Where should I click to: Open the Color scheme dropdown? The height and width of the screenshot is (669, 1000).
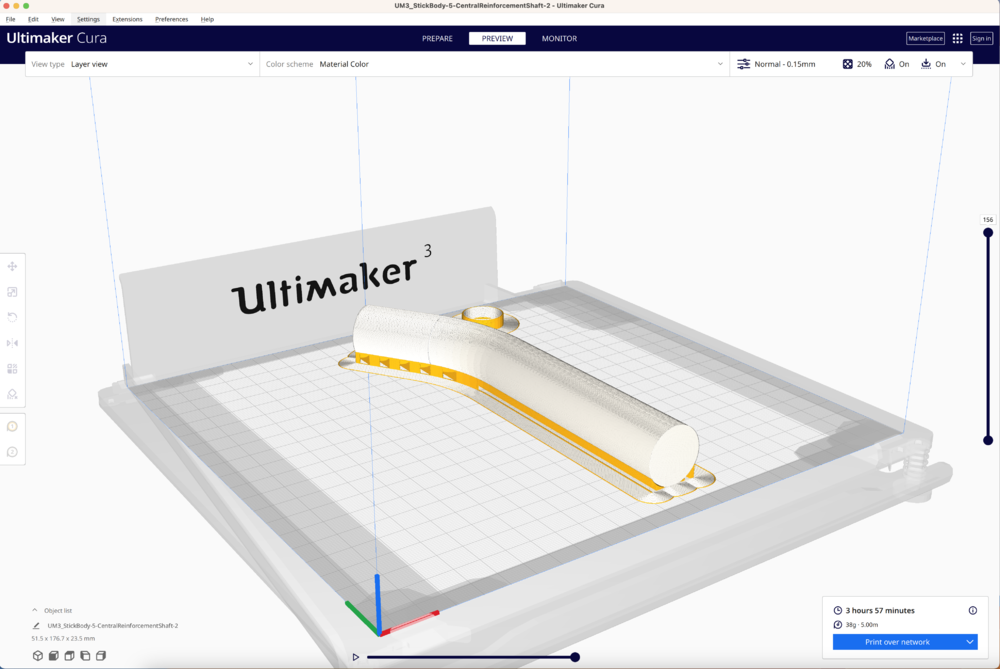(494, 64)
